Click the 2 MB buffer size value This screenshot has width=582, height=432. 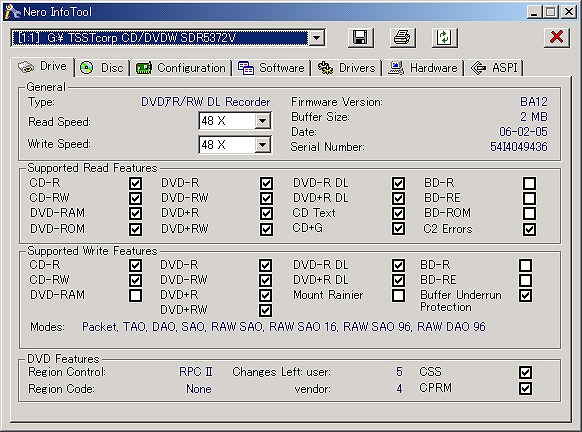[x=534, y=117]
